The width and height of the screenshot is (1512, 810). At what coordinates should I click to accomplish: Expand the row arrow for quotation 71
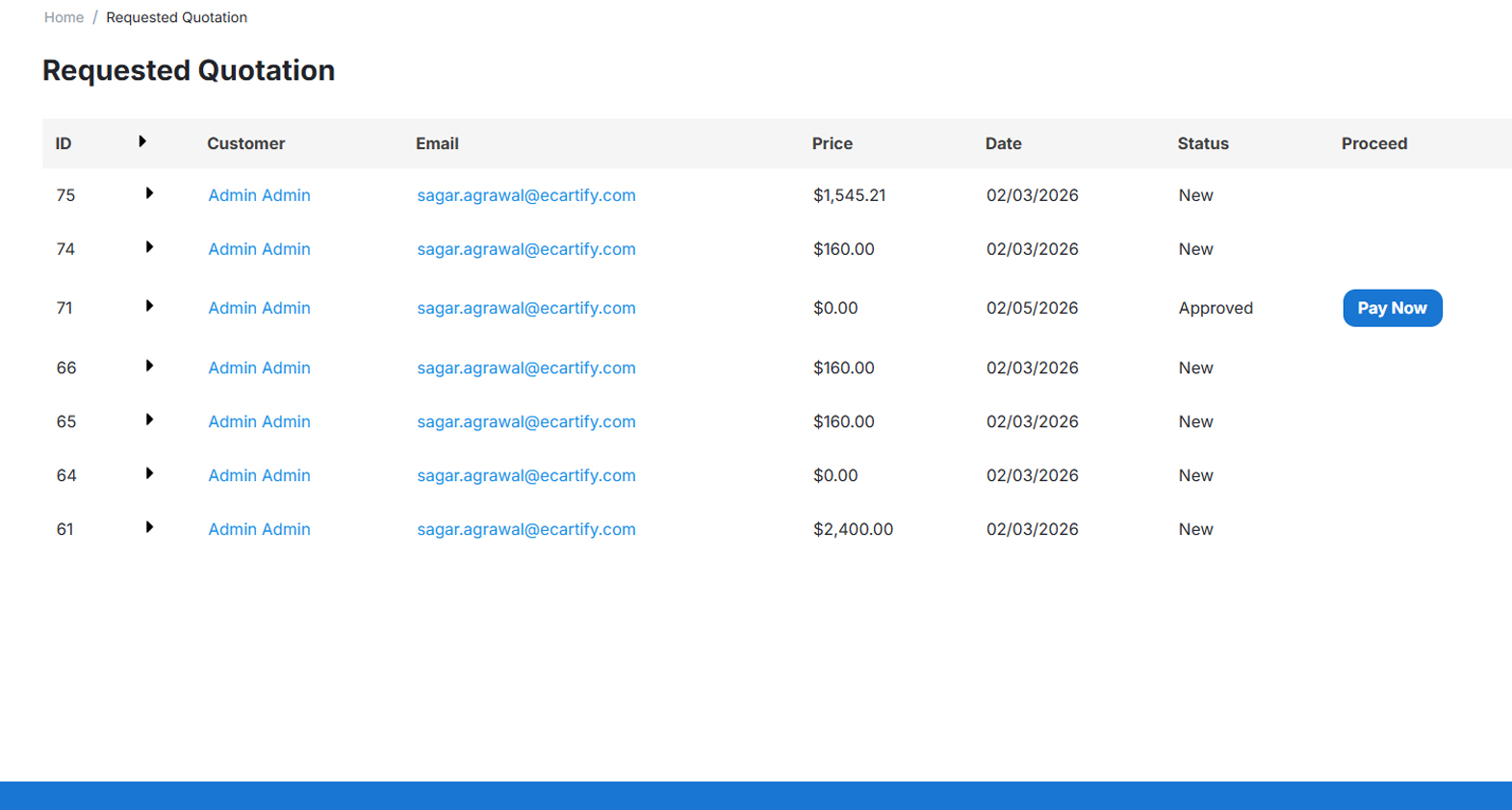pos(149,306)
